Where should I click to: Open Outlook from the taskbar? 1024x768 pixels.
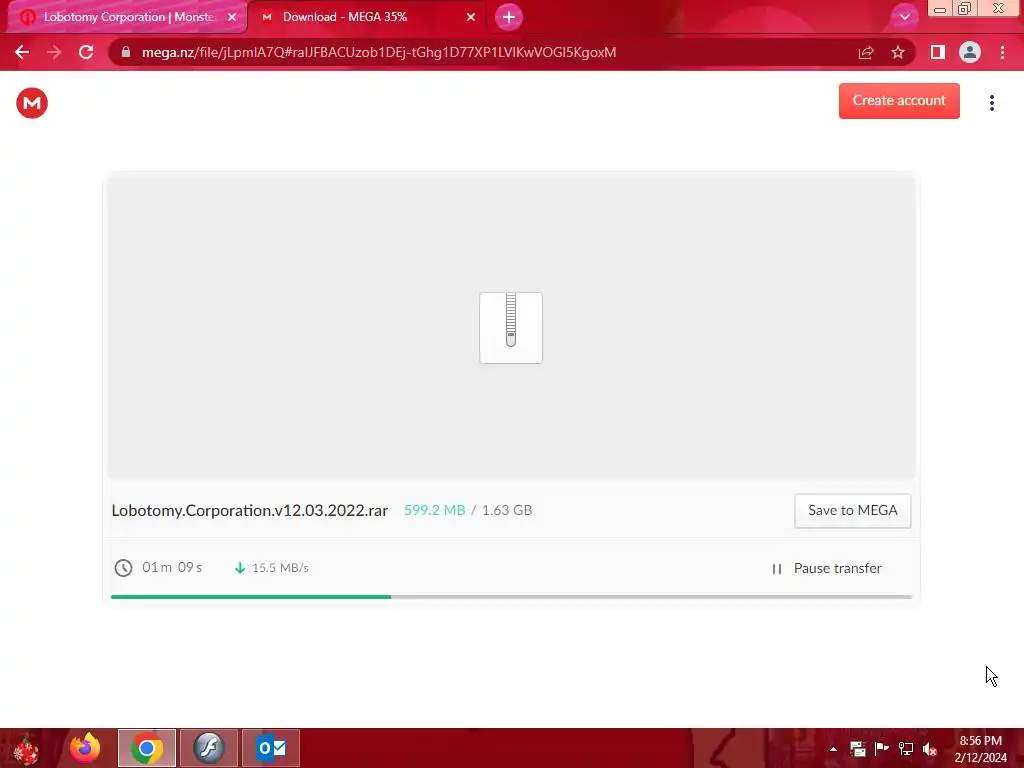271,748
